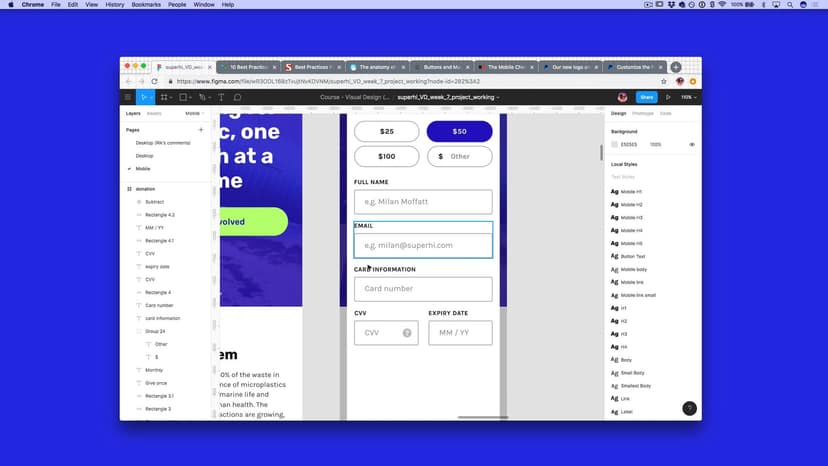Click the Present play icon
This screenshot has height=466, width=828.
tap(668, 97)
